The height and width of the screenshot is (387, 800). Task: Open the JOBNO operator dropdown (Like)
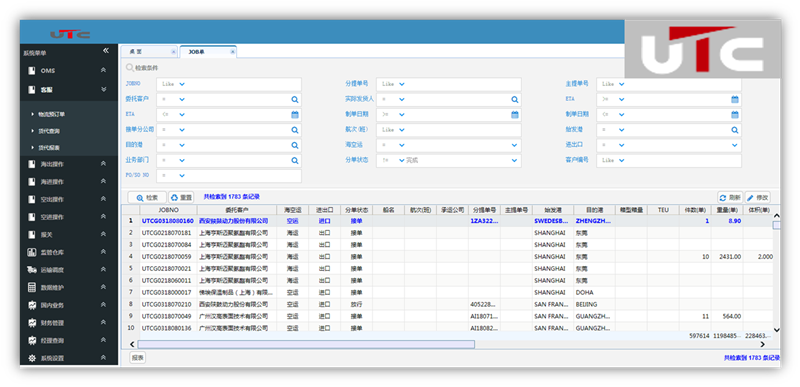click(x=182, y=84)
